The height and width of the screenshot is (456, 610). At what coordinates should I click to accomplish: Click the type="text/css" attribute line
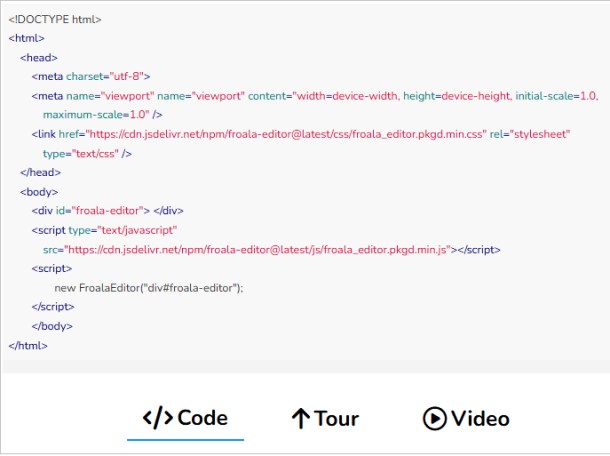[88, 154]
